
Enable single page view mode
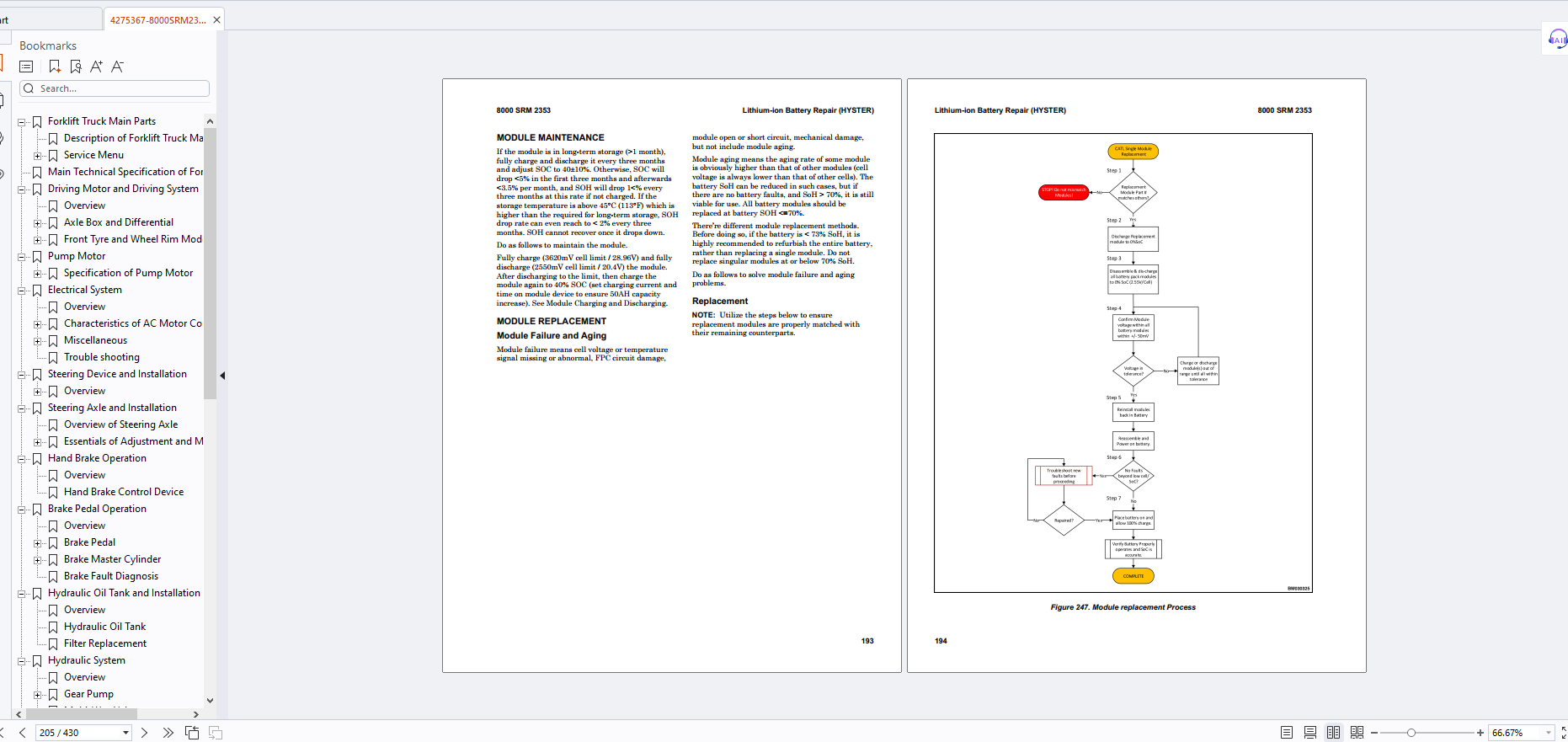click(1287, 733)
